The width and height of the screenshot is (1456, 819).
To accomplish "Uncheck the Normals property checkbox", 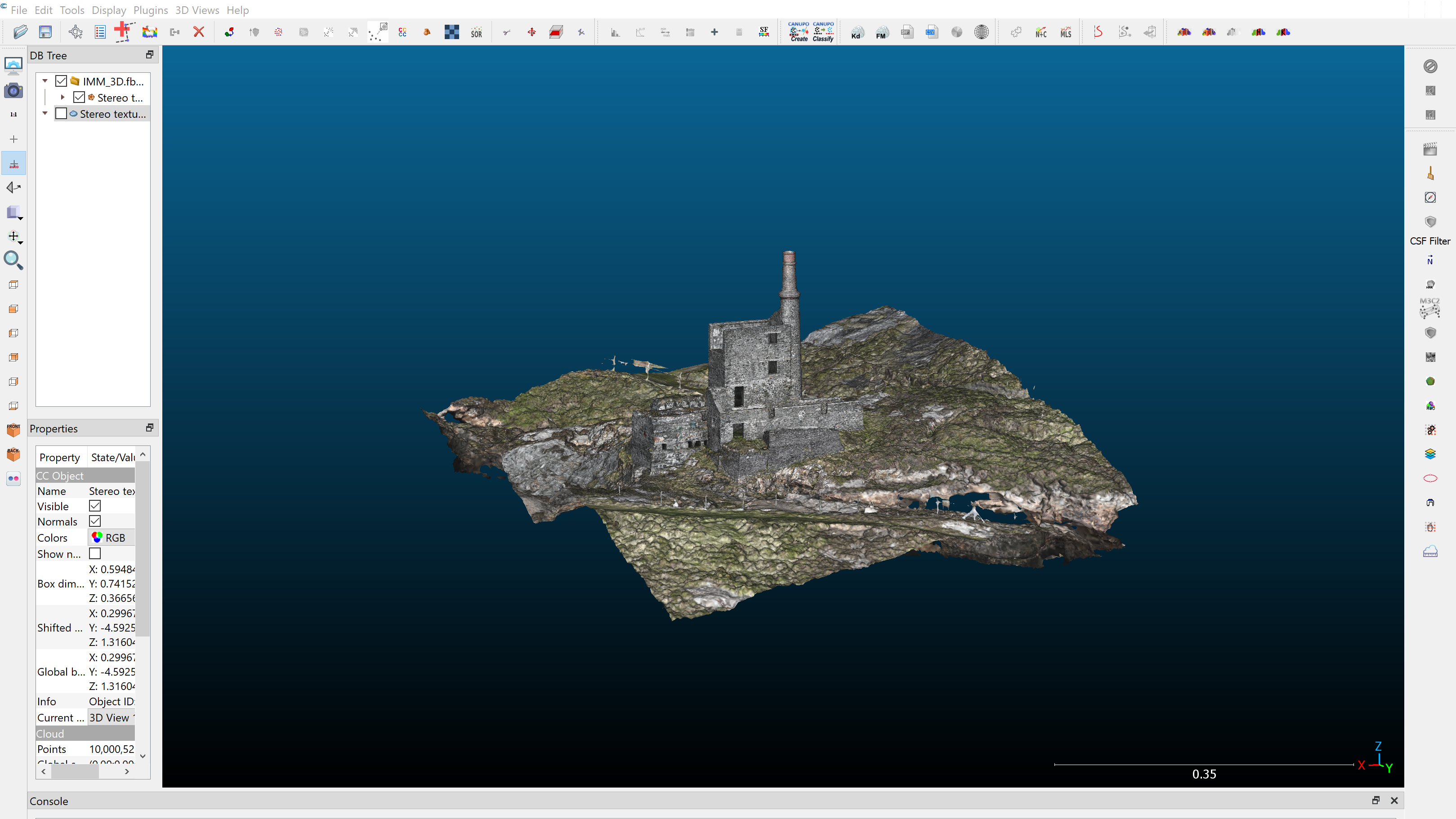I will click(94, 521).
